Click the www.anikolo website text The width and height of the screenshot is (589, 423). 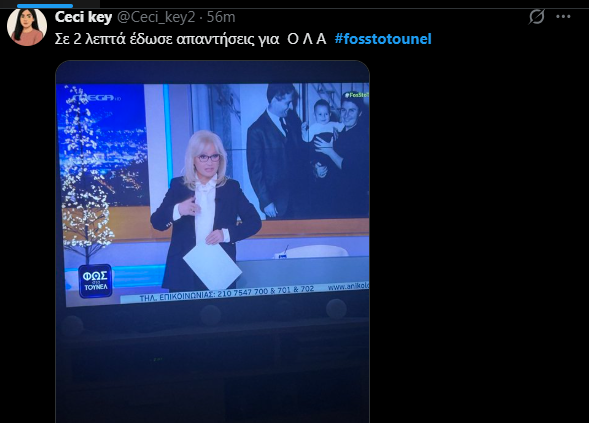348,287
